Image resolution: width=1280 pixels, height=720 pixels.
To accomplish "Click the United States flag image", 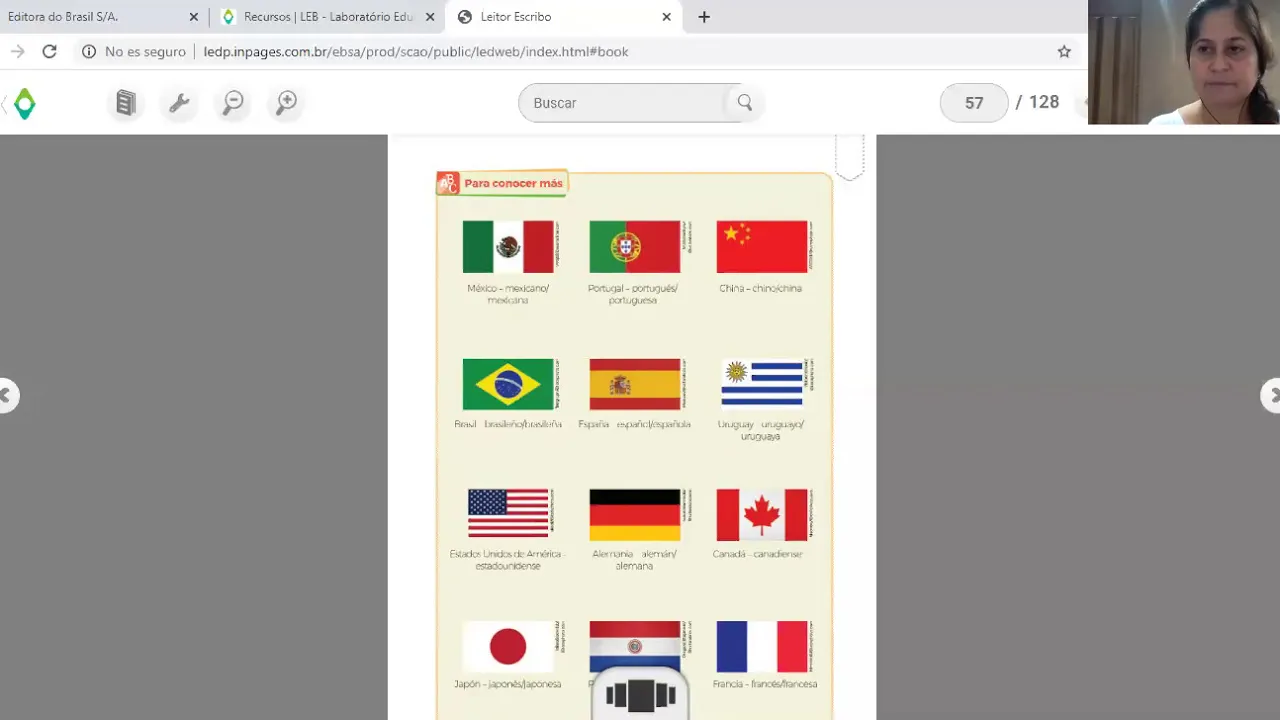I will click(508, 513).
